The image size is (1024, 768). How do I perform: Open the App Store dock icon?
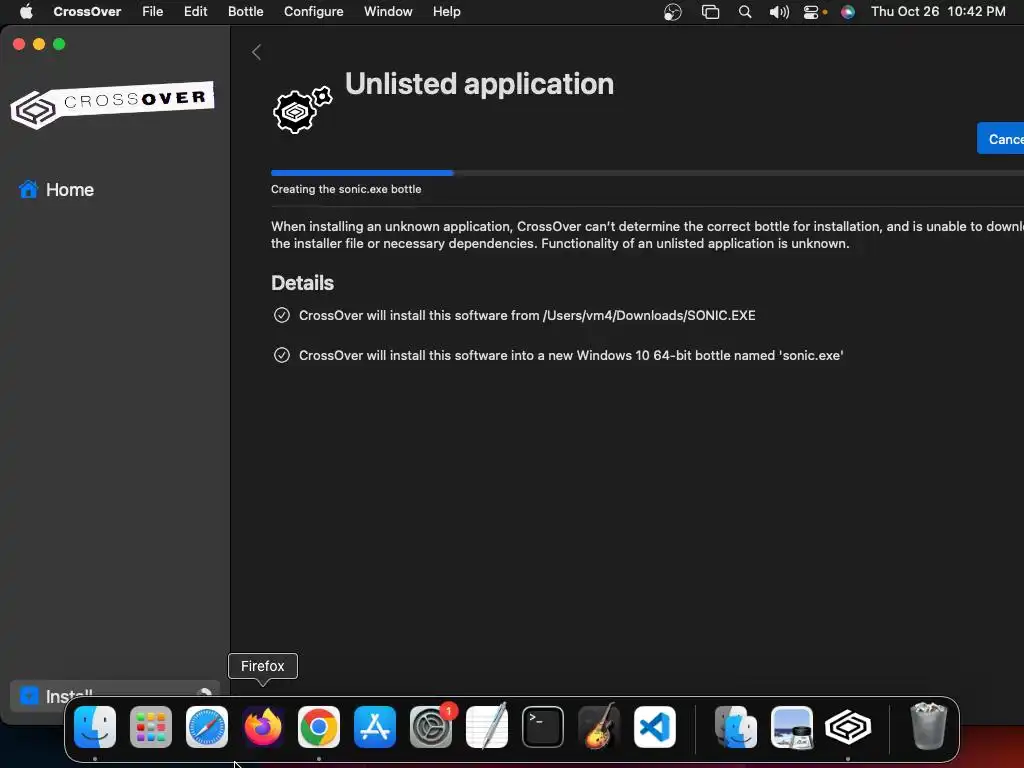(375, 727)
